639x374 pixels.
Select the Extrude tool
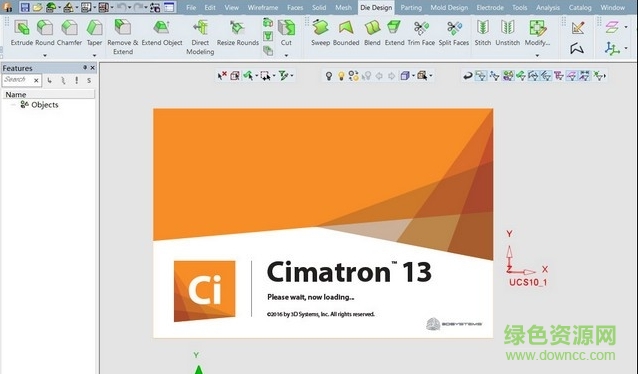coord(22,33)
